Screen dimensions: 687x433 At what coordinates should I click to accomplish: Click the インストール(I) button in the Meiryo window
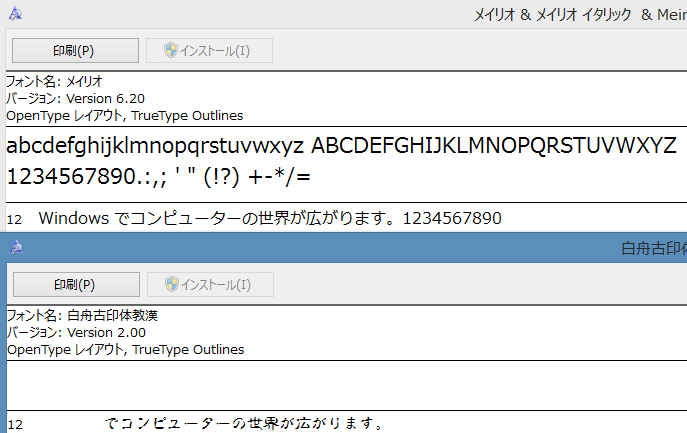click(209, 50)
